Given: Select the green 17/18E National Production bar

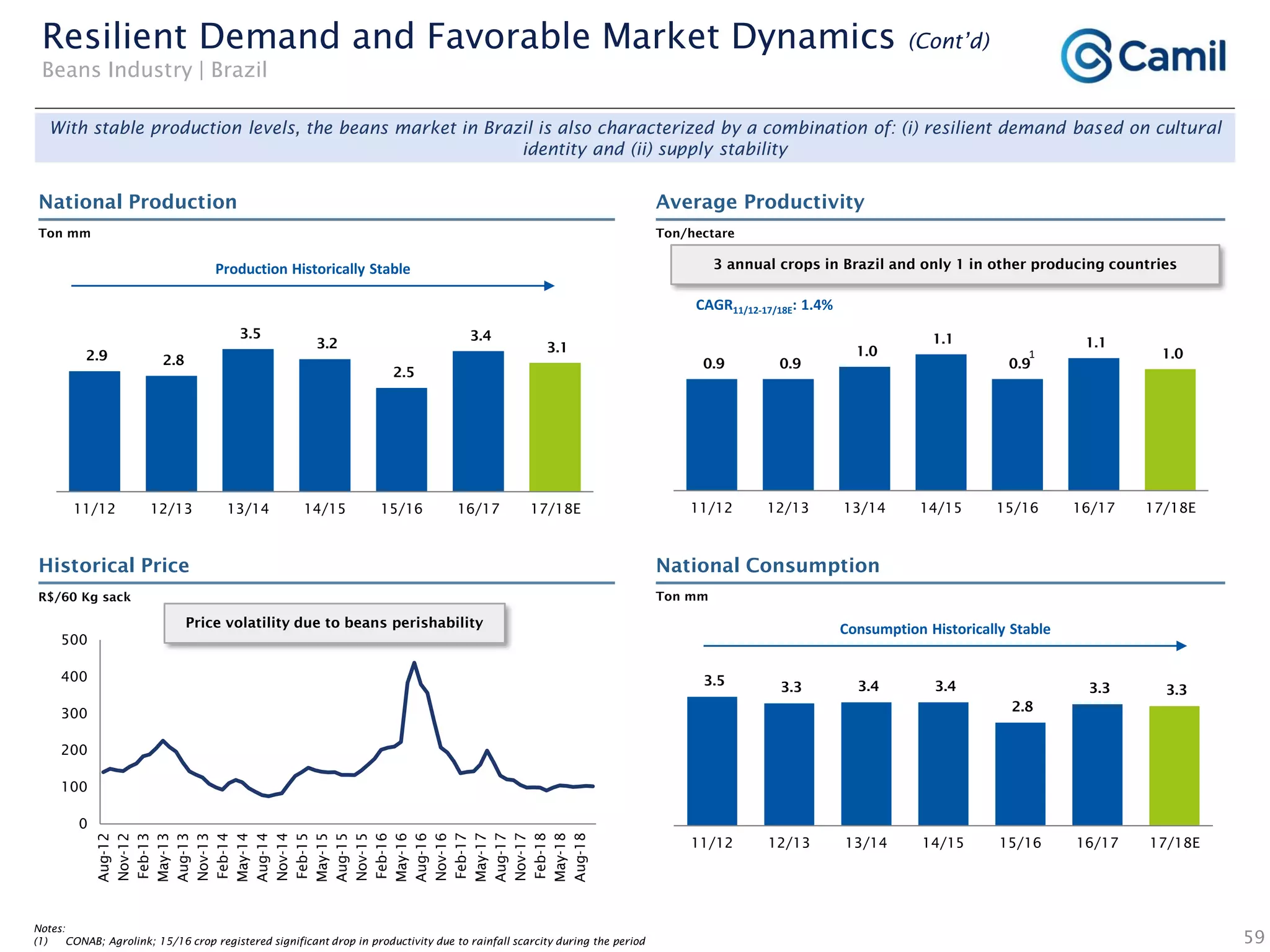Looking at the screenshot, I should coord(554,427).
